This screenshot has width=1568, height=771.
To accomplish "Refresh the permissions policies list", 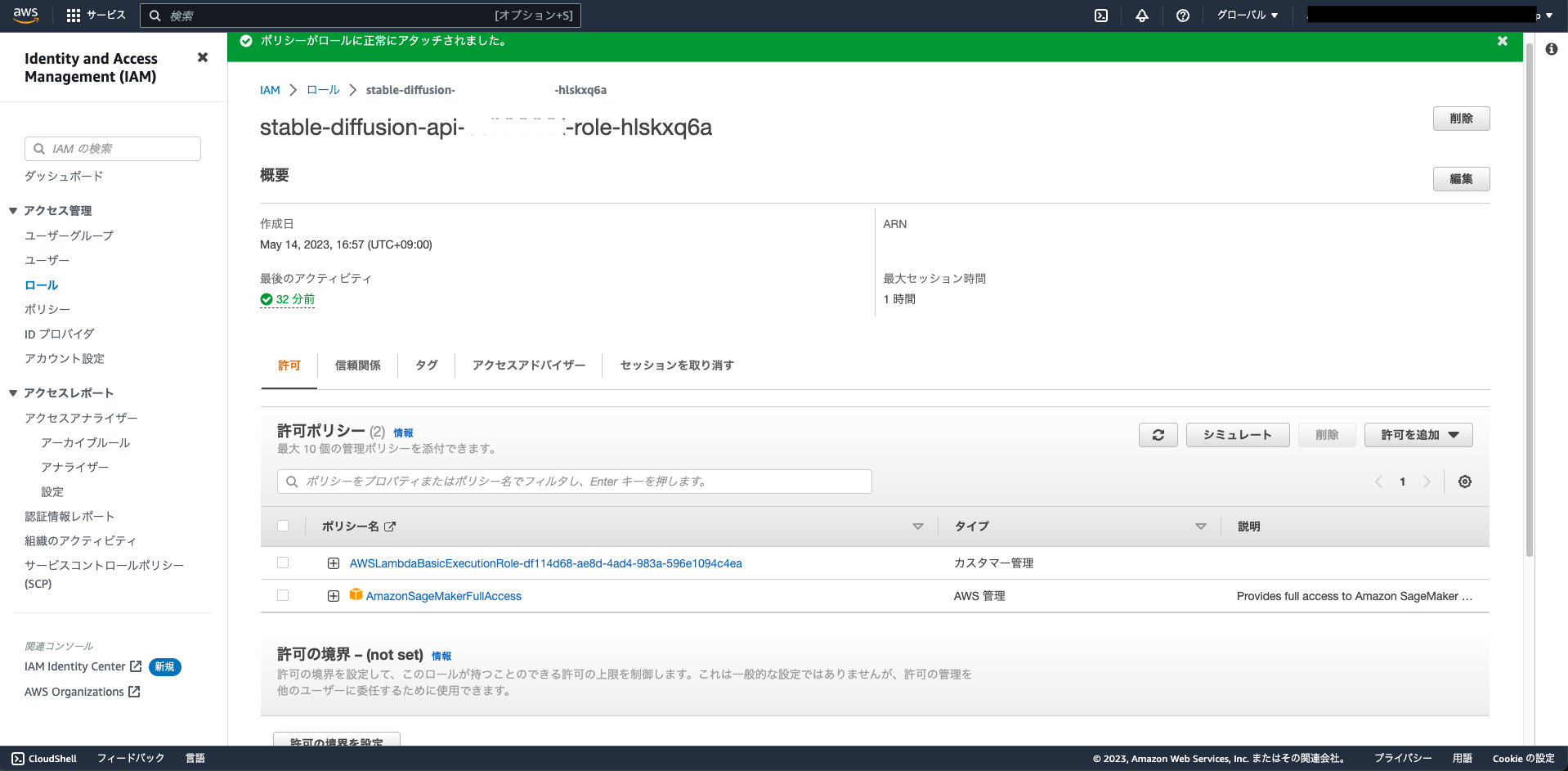I will (x=1158, y=435).
